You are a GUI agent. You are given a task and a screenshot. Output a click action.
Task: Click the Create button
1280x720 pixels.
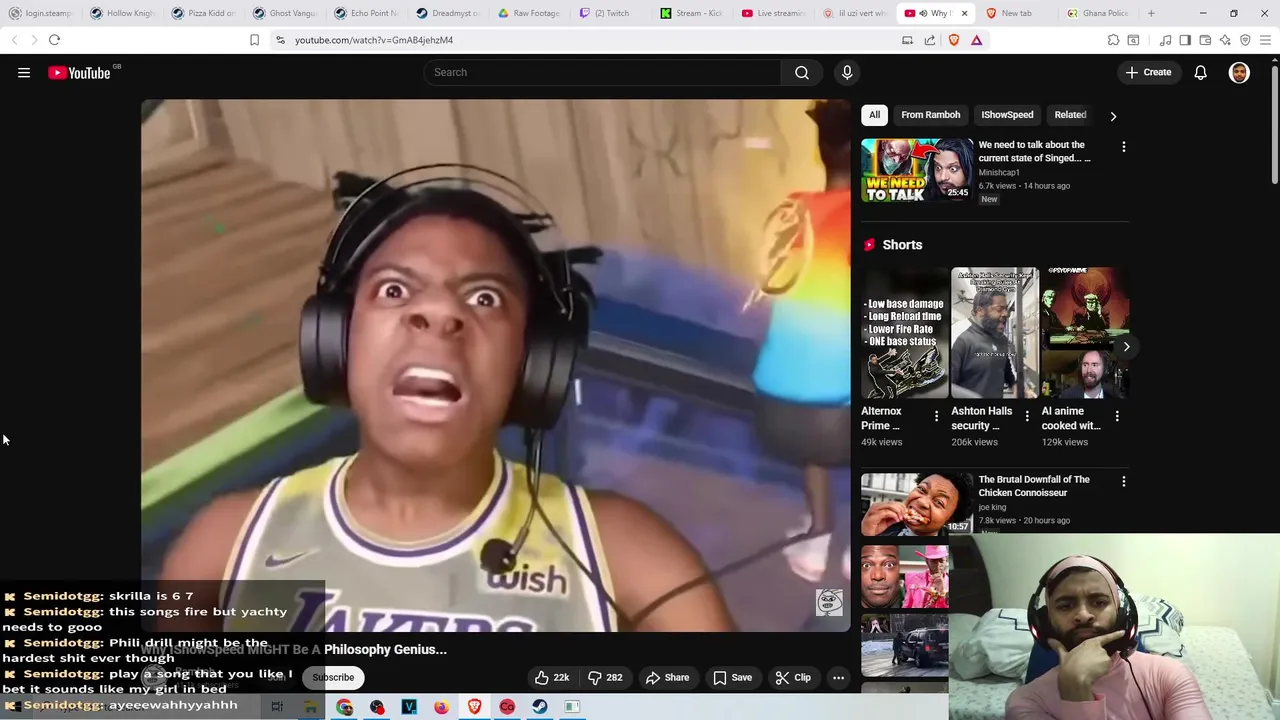coord(1148,72)
